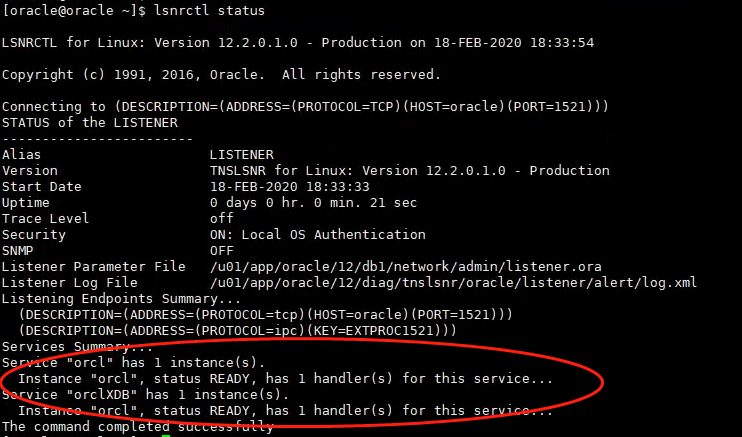The width and height of the screenshot is (742, 437).
Task: Click the Copyright 1991, 2016 Oracle line
Action: 221,75
